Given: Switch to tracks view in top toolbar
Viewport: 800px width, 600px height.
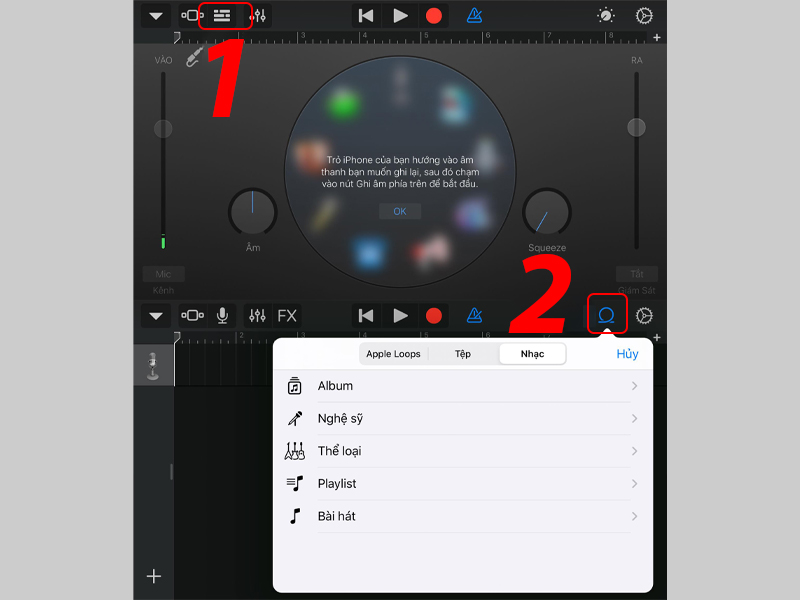Looking at the screenshot, I should pos(222,16).
